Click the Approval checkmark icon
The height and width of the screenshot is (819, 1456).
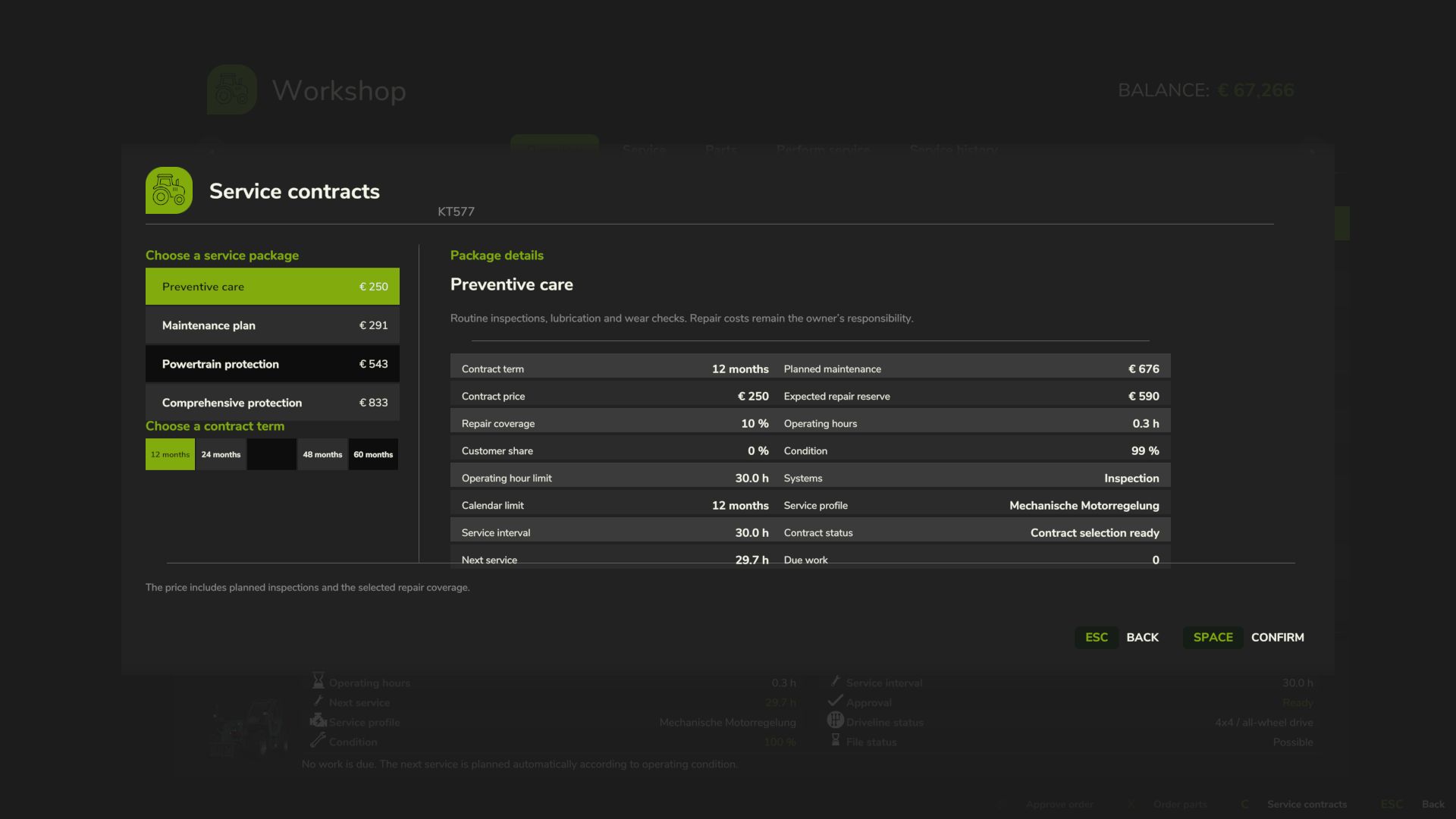tap(835, 701)
